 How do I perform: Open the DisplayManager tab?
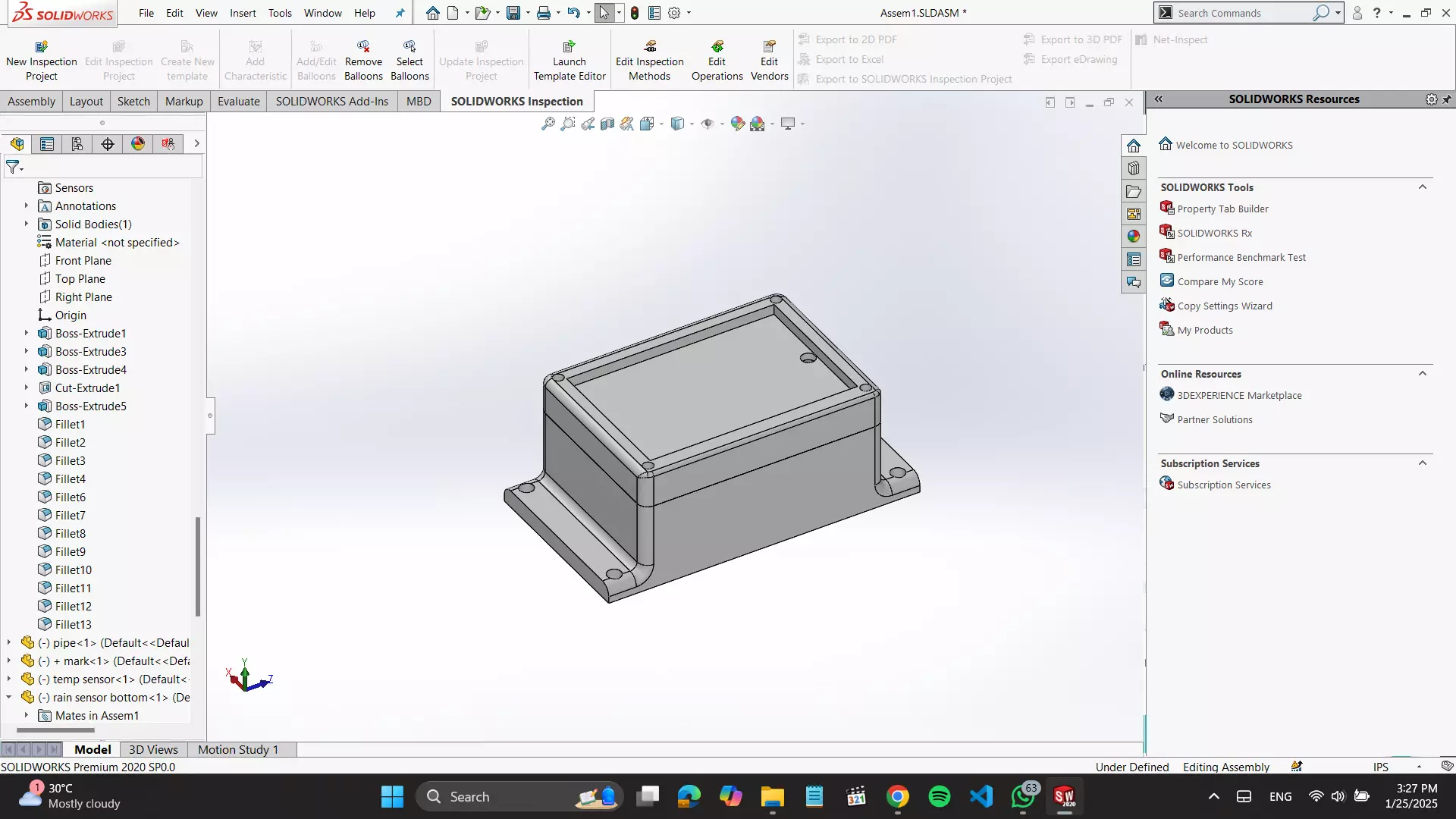(x=138, y=144)
